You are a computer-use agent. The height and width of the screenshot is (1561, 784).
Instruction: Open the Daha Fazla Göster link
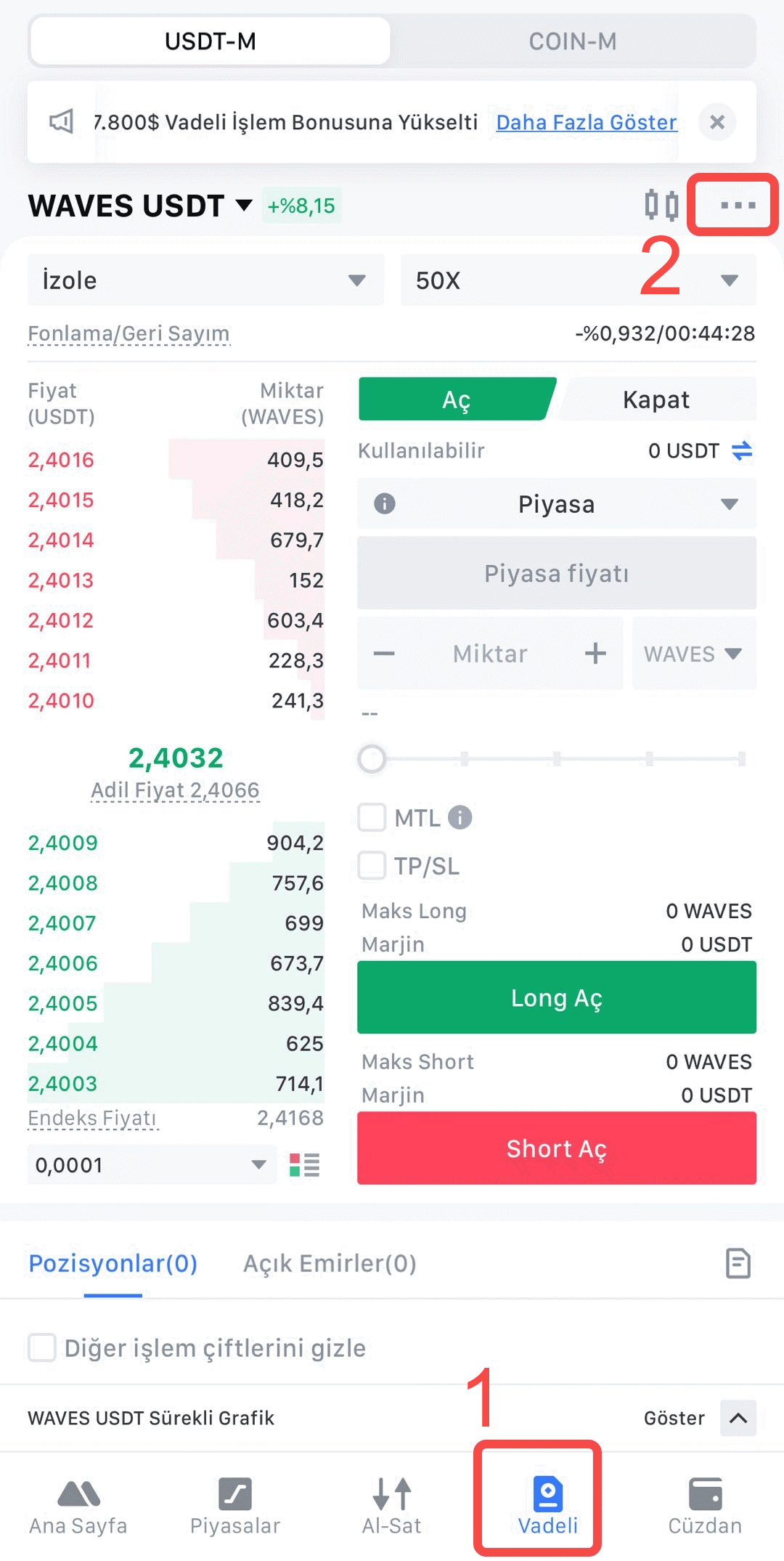pyautogui.click(x=586, y=122)
